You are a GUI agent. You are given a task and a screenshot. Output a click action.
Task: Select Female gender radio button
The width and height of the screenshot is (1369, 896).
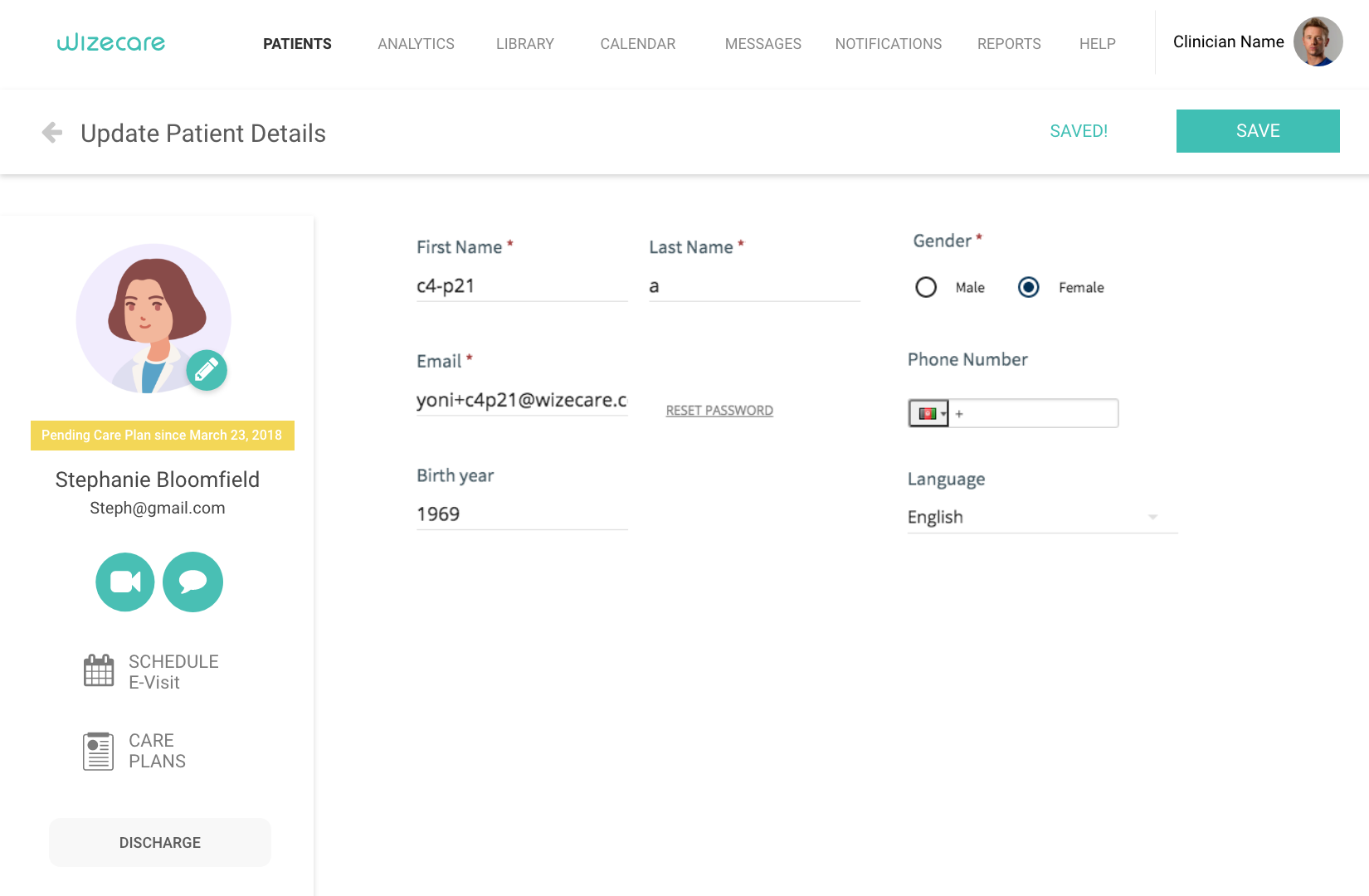coord(1029,287)
